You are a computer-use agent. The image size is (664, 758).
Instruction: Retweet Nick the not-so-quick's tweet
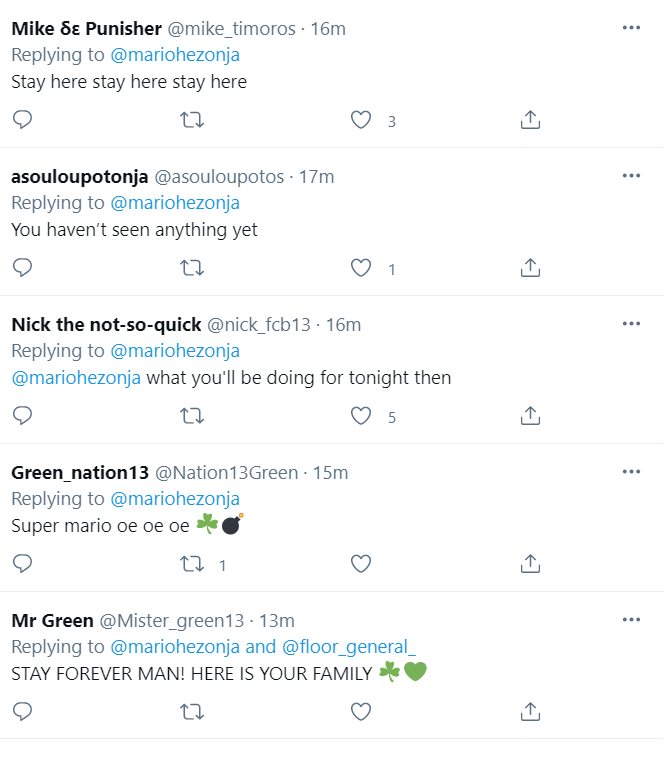coord(192,416)
